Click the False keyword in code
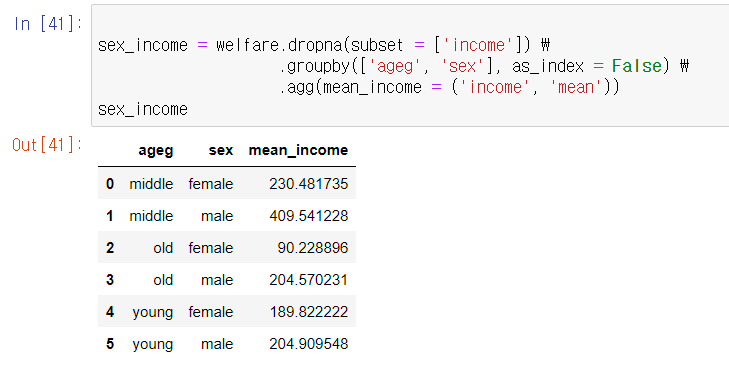 coord(636,66)
